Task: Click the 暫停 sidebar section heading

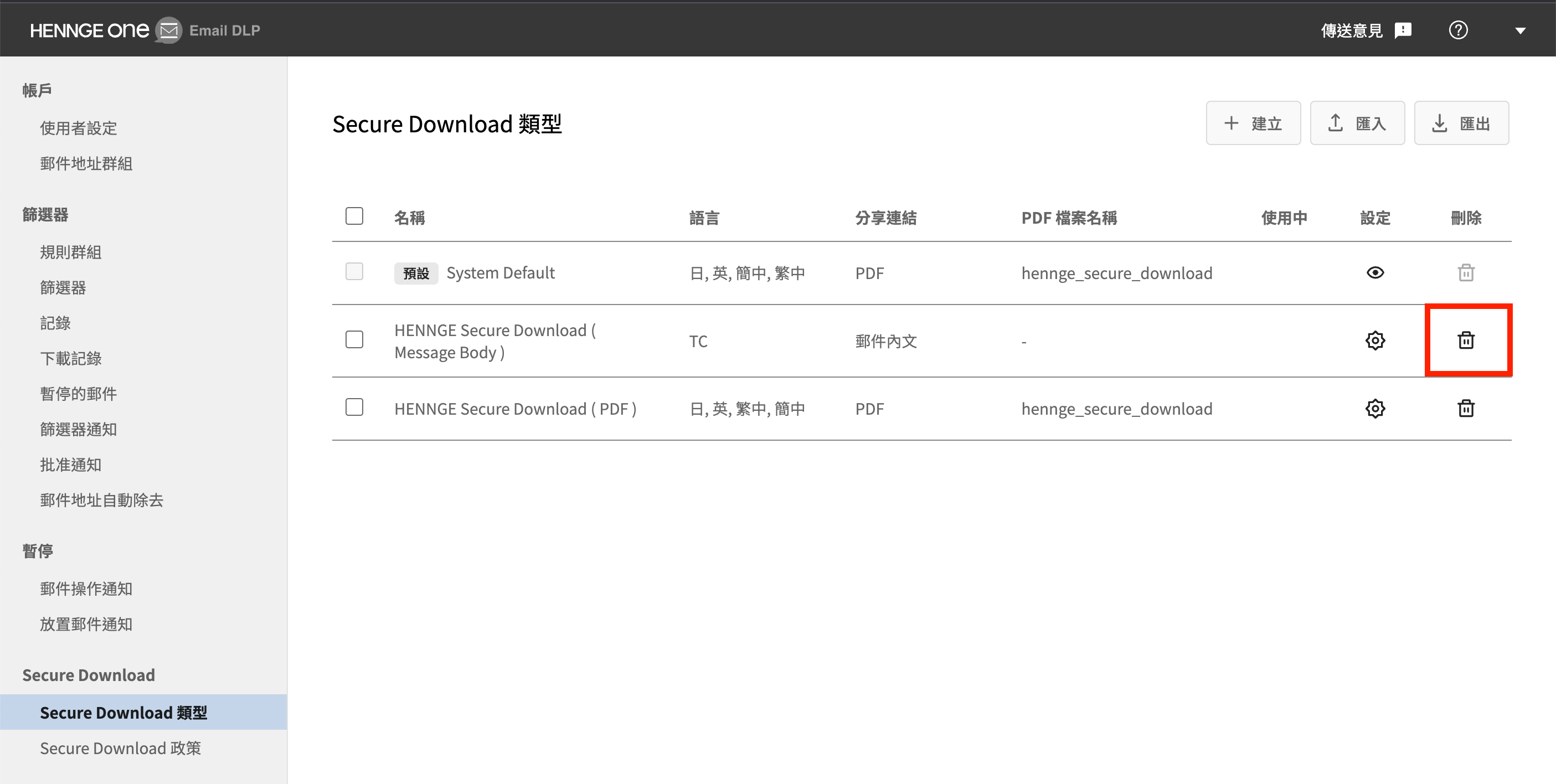Action: (x=38, y=551)
